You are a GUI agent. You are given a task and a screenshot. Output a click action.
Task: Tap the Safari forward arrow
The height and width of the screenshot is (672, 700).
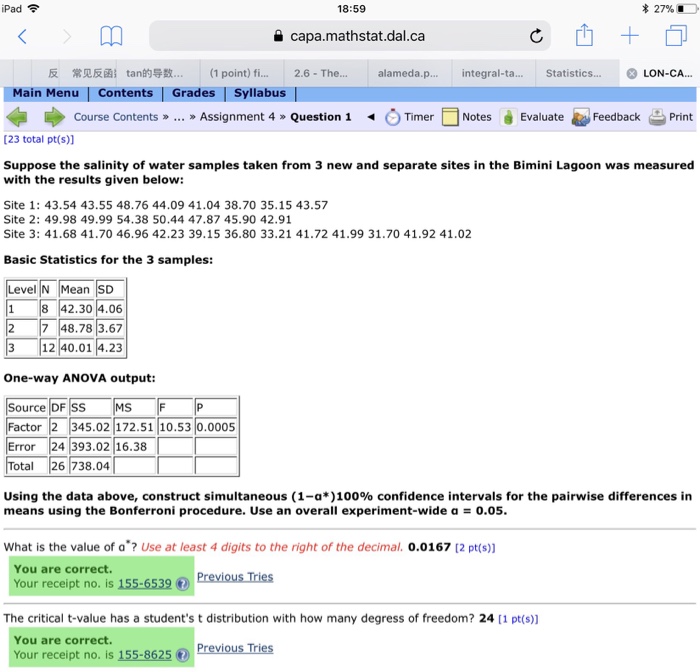pyautogui.click(x=67, y=36)
